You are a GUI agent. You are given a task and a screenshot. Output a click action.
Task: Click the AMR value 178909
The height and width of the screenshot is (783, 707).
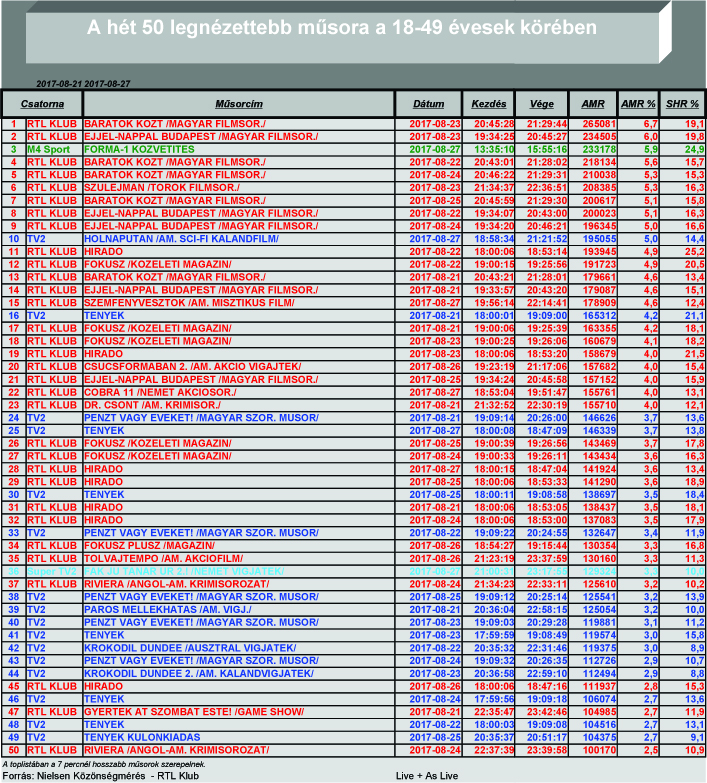599,303
